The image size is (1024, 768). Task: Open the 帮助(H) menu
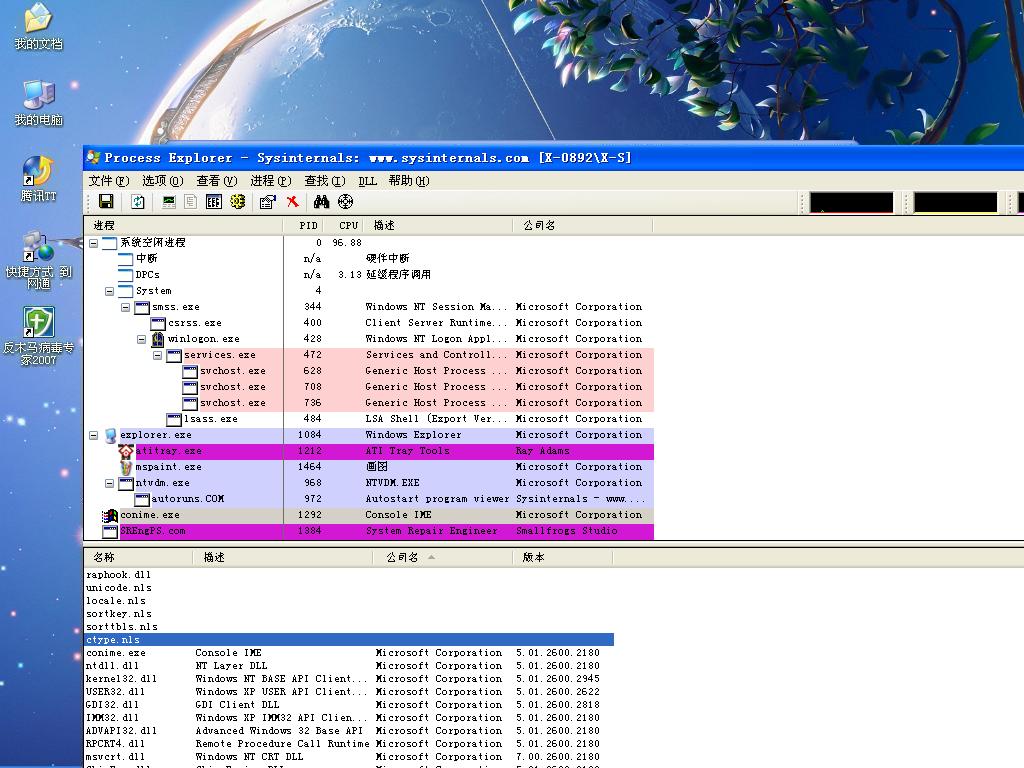tap(408, 181)
